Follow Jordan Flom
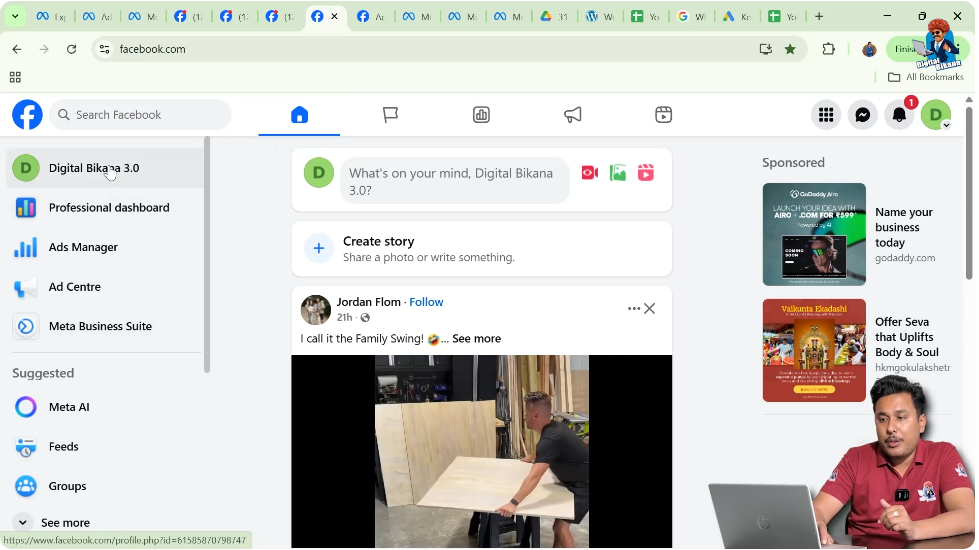This screenshot has width=979, height=550. click(426, 302)
